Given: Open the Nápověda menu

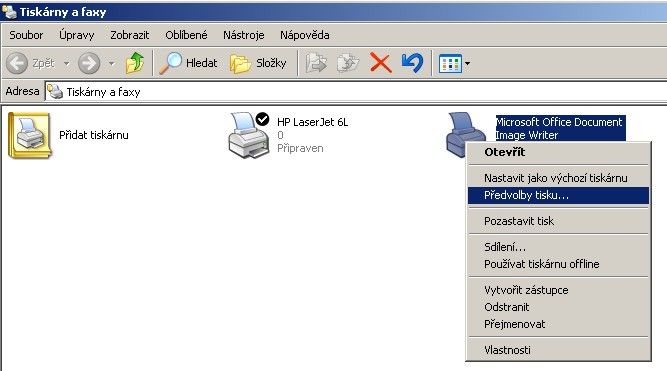Looking at the screenshot, I should pyautogui.click(x=305, y=35).
